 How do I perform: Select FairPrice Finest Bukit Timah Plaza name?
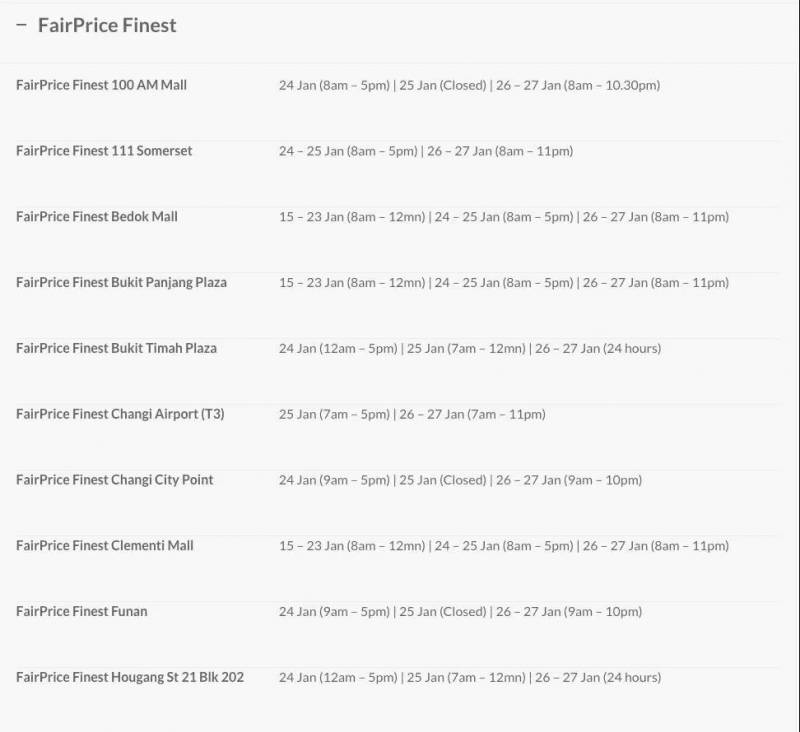[x=116, y=349]
